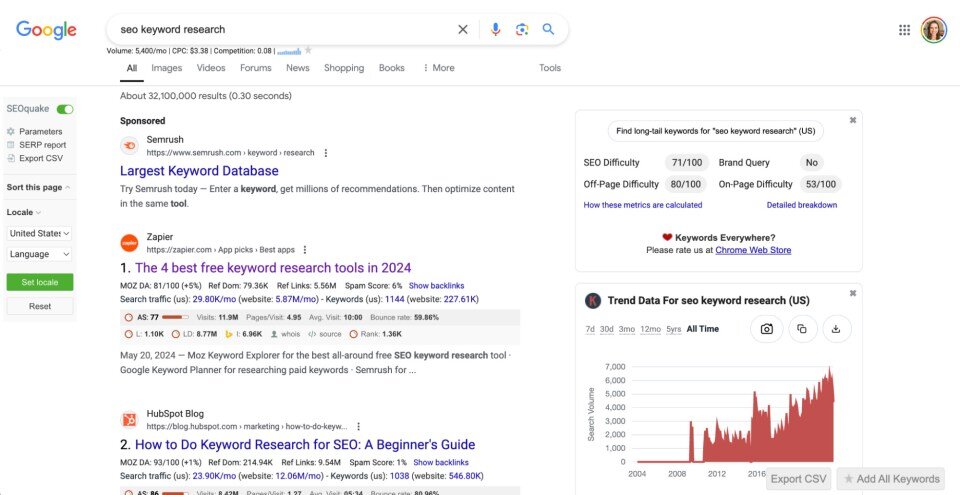Start voice search with the microphone icon
960x495 pixels.
[495, 29]
